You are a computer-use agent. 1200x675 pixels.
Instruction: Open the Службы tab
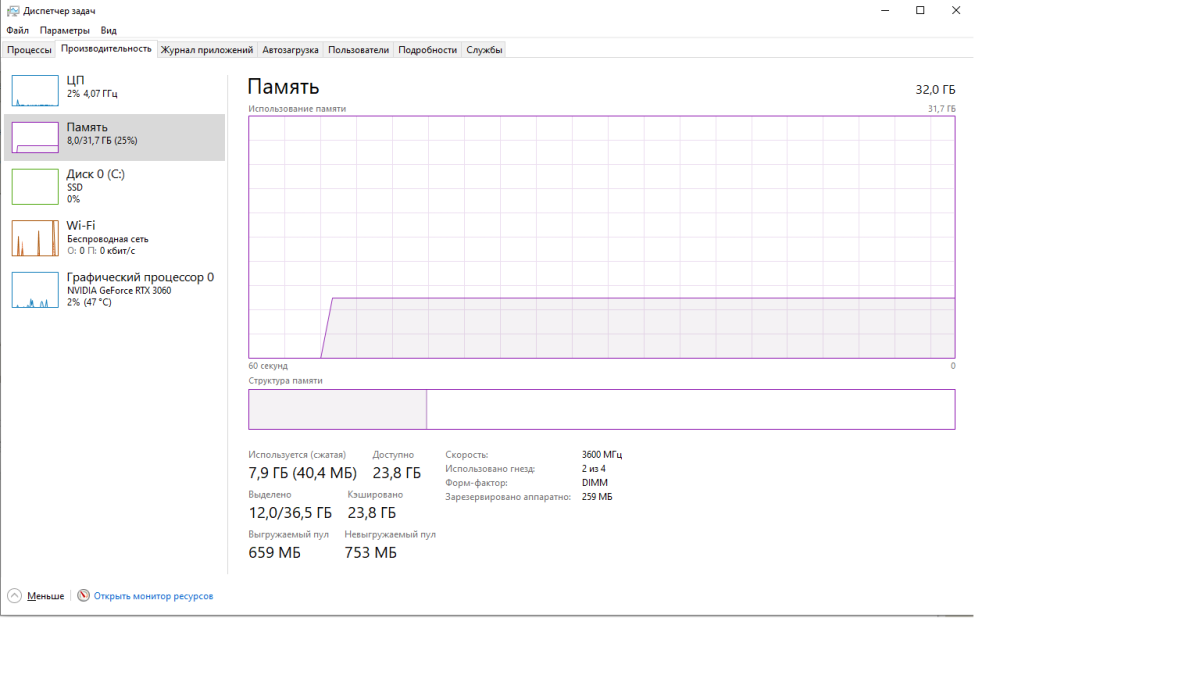click(x=484, y=50)
